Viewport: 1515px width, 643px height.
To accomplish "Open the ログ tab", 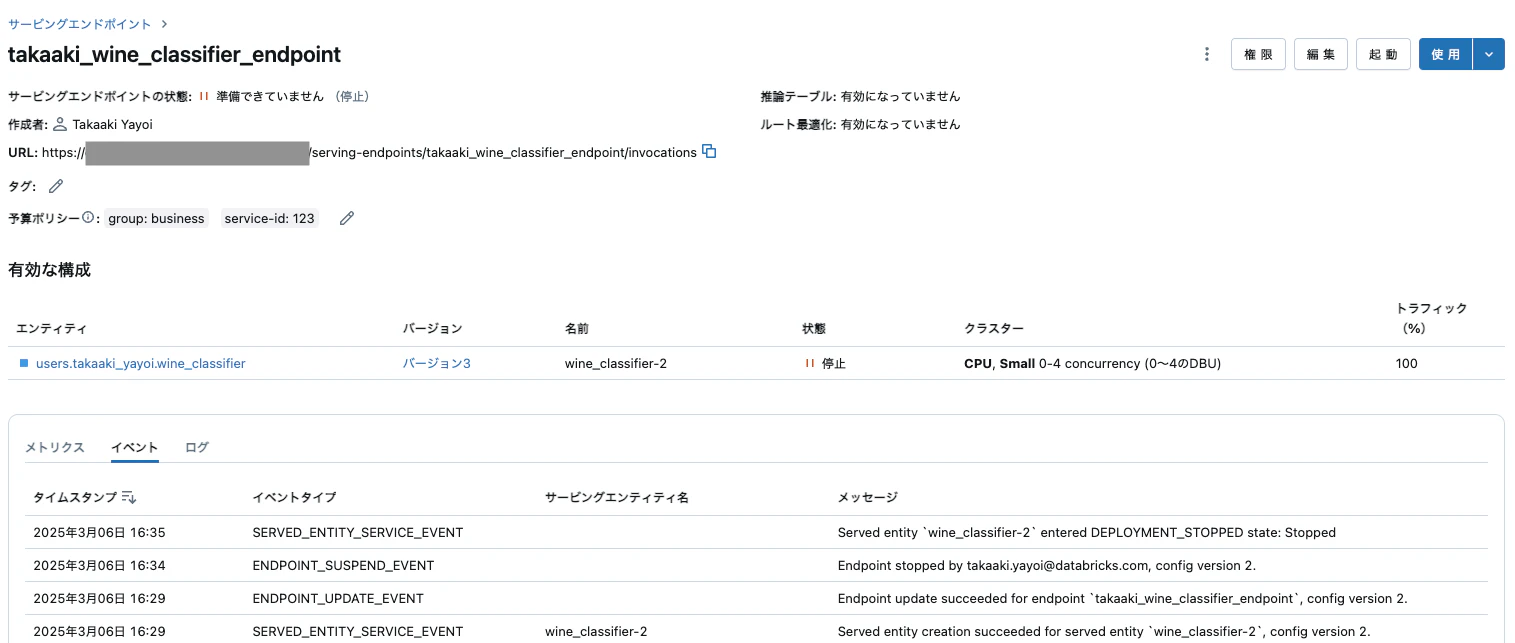I will click(x=197, y=447).
